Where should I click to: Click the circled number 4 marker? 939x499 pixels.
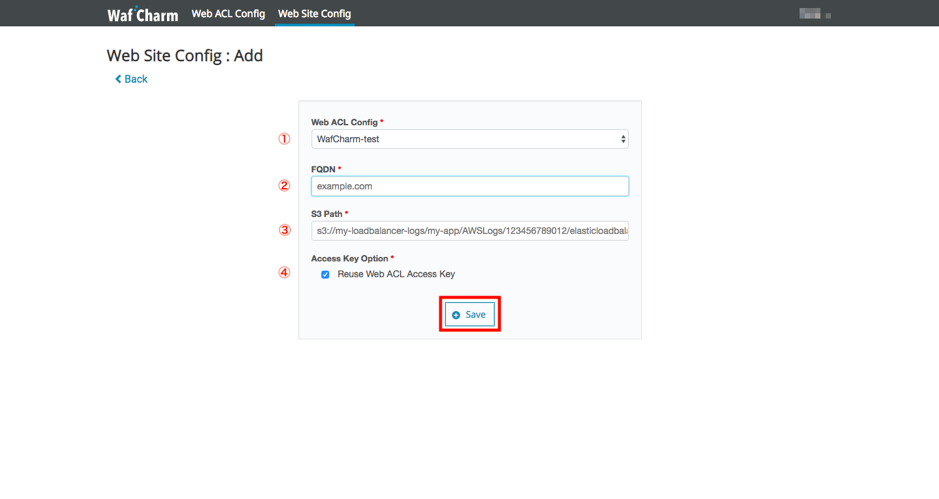point(284,272)
